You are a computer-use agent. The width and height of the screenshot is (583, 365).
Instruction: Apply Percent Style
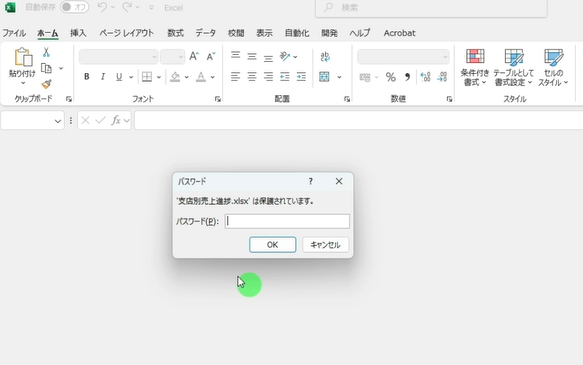(390, 77)
